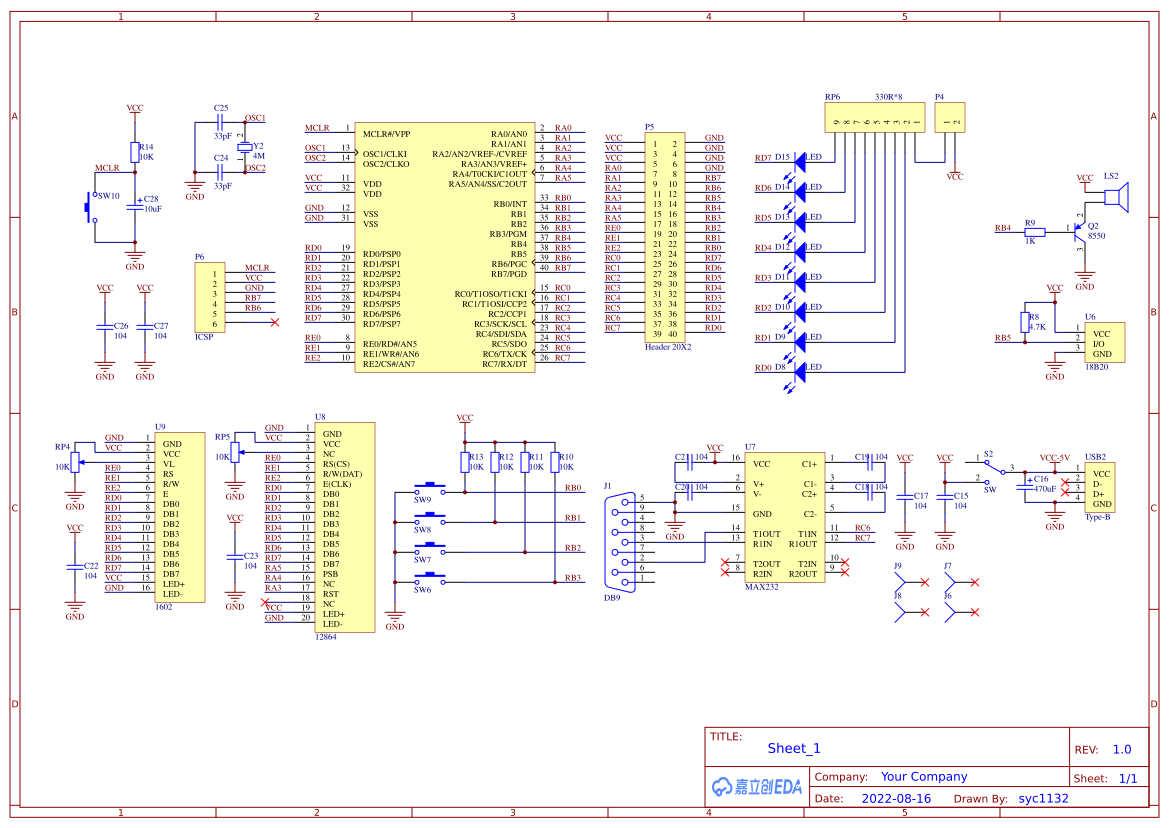The width and height of the screenshot is (1169, 828).
Task: Click the T1OUT pin label on MAX232
Action: (x=766, y=534)
